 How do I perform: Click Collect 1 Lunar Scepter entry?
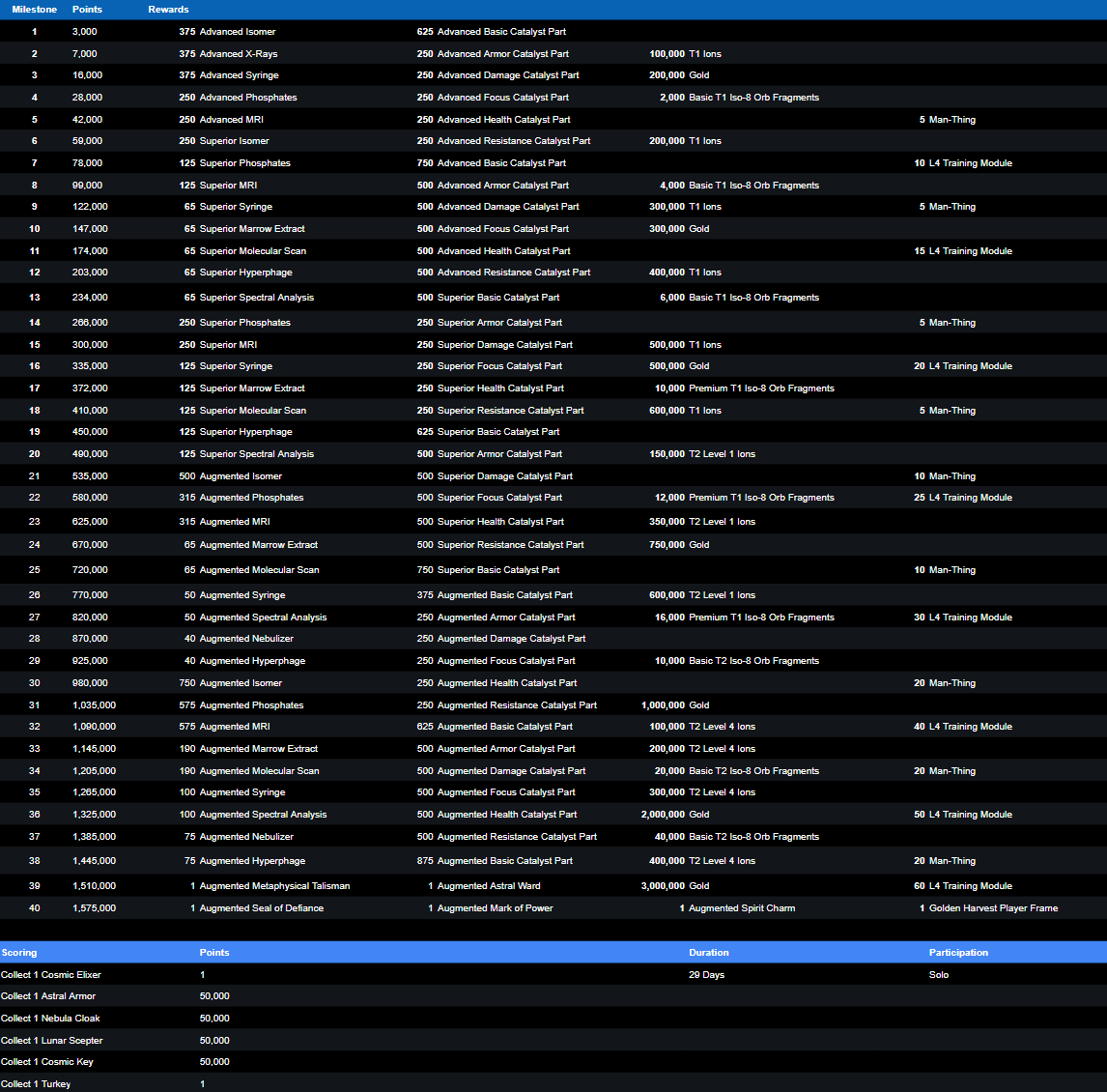[51, 1041]
